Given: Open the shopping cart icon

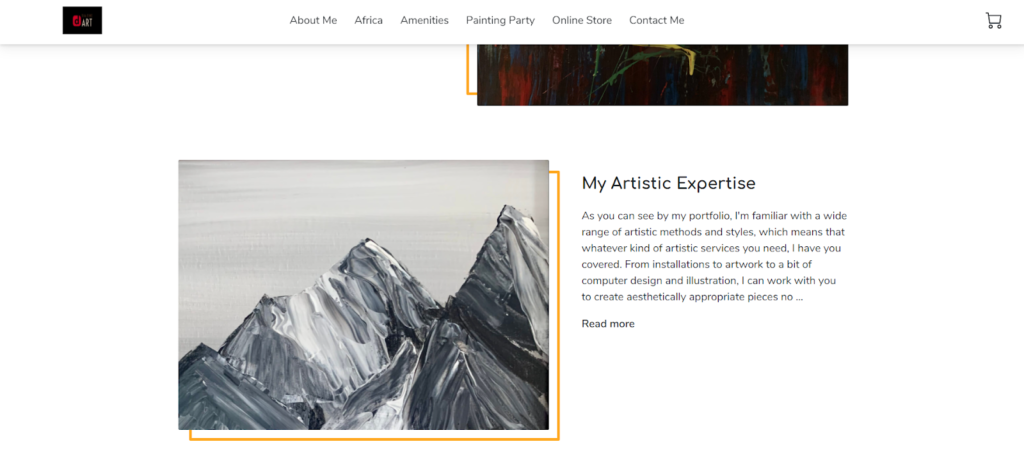Looking at the screenshot, I should click(993, 21).
